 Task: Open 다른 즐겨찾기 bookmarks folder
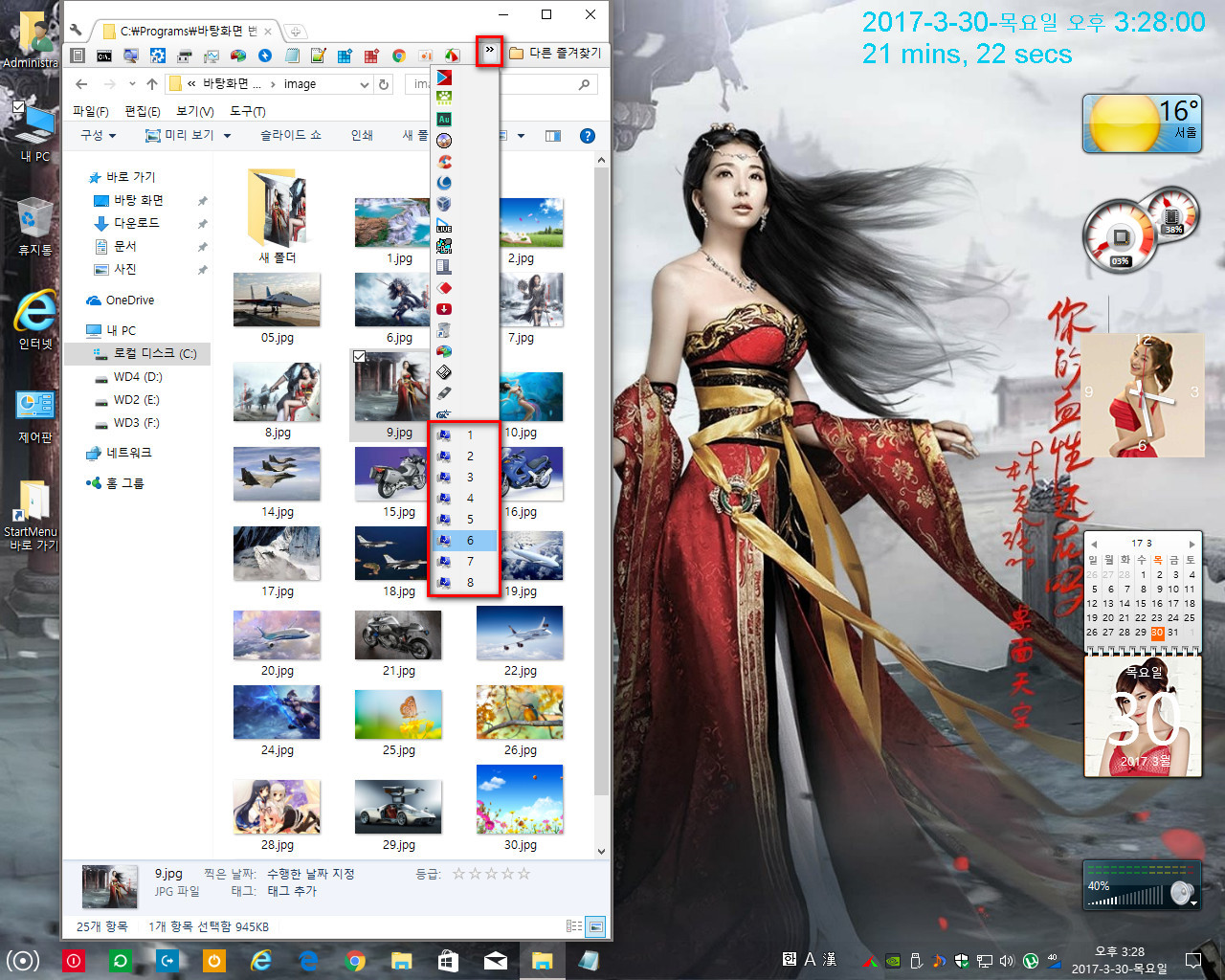pos(555,54)
